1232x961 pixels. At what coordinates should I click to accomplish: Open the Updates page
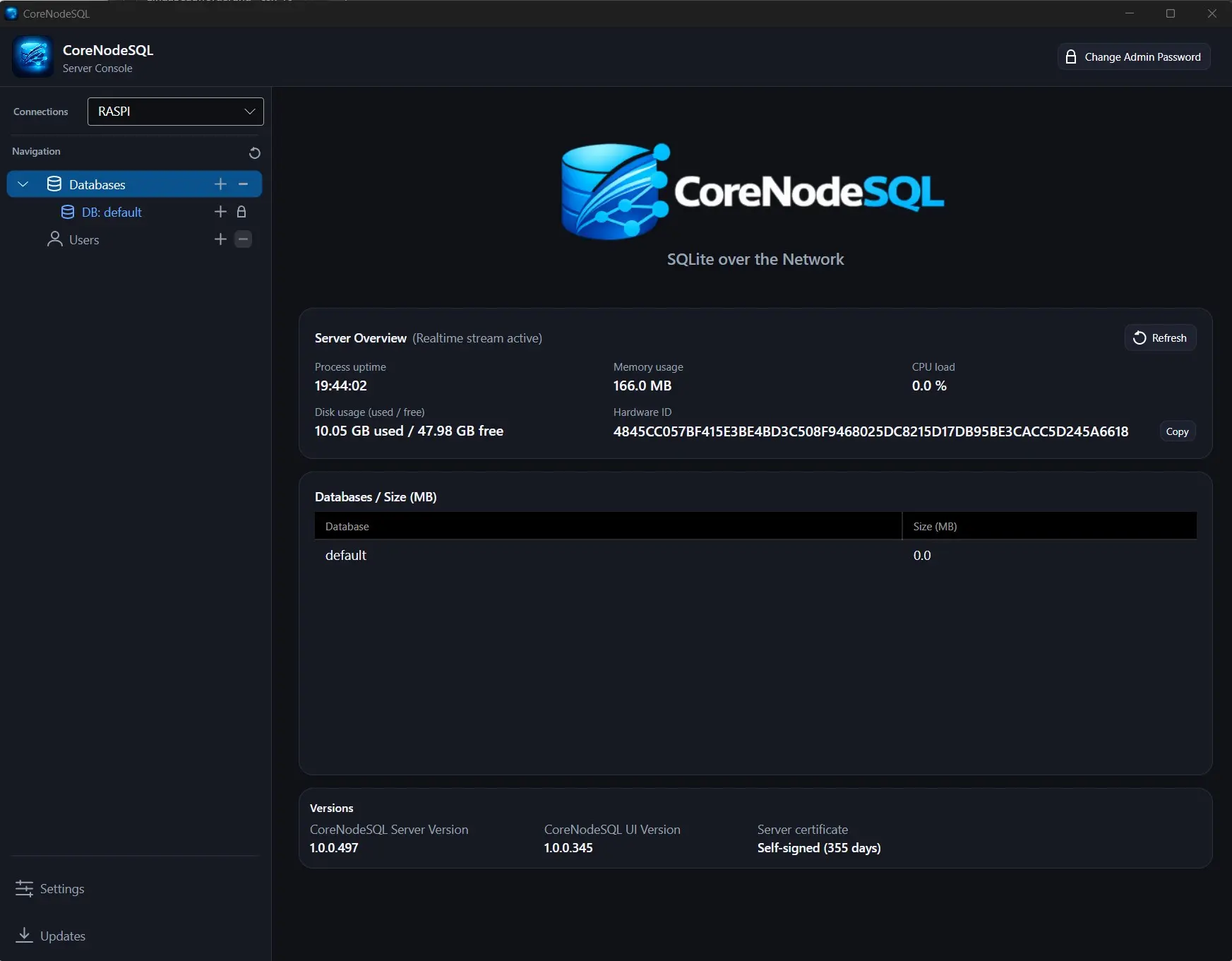51,936
